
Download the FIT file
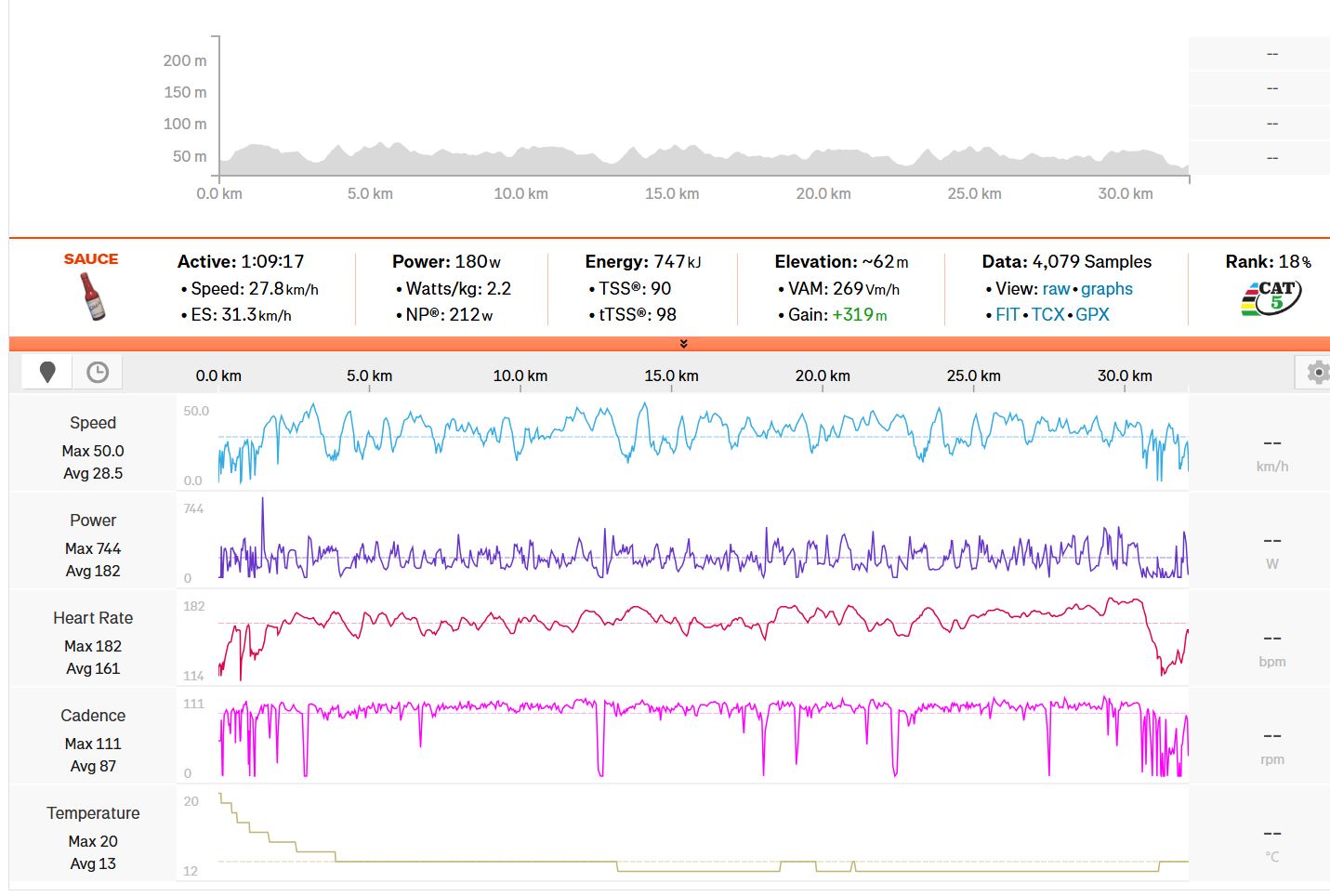pyautogui.click(x=1007, y=315)
